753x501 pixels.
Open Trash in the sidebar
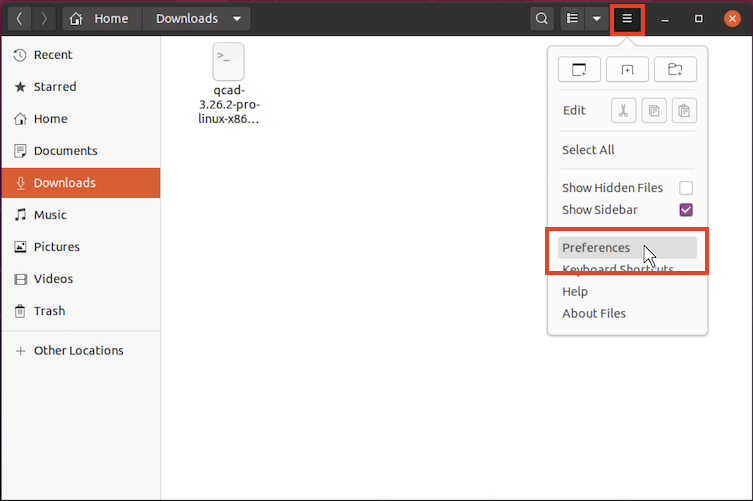coord(49,311)
